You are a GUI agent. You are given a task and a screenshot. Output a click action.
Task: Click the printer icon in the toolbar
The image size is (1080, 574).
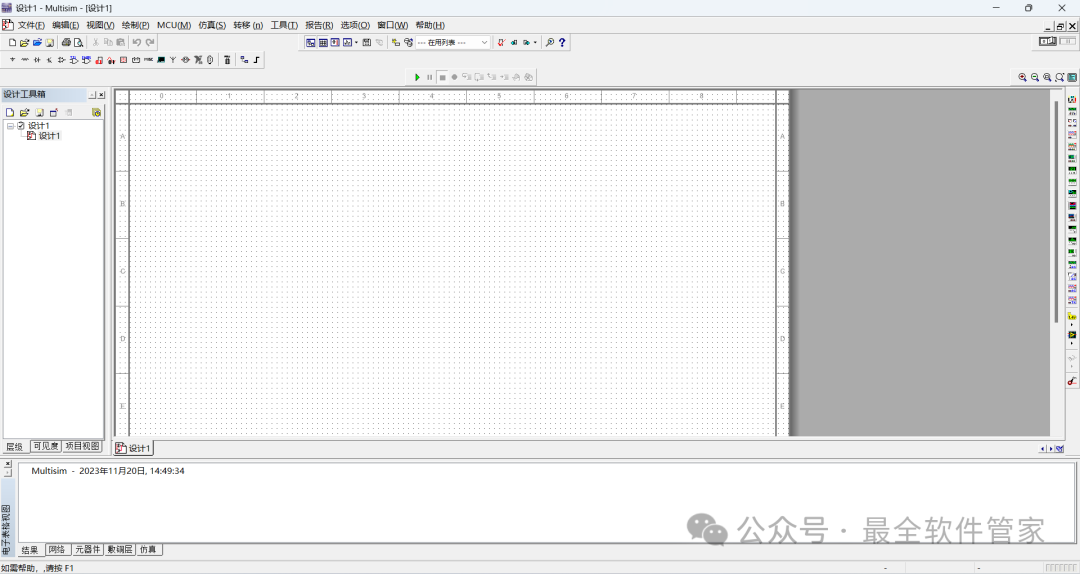pyautogui.click(x=66, y=43)
